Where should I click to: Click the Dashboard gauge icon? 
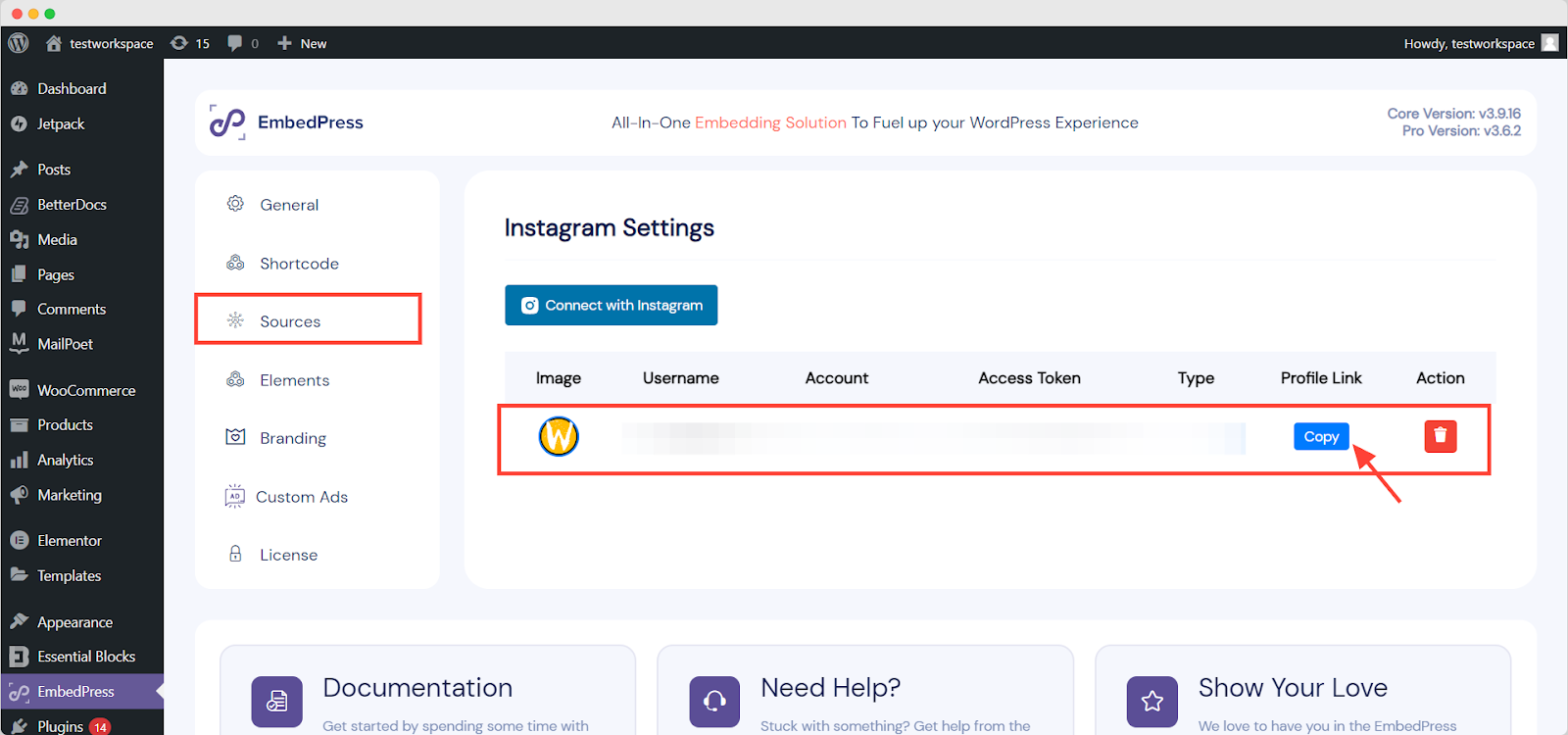19,88
